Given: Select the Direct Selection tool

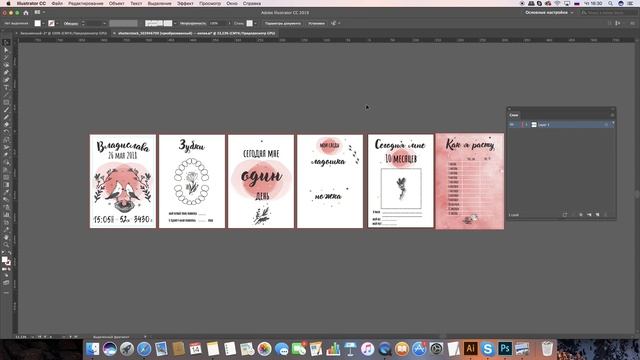Looking at the screenshot, I should click(6, 50).
